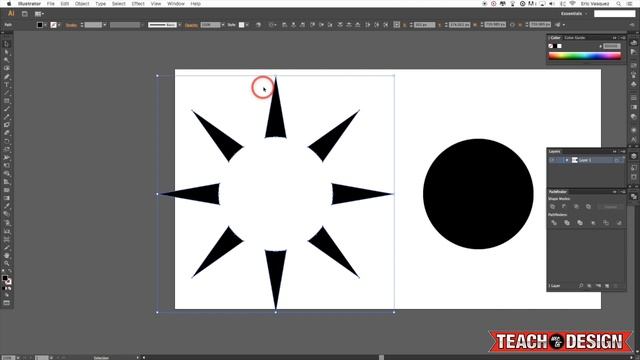Open the Apple menu
The height and width of the screenshot is (360, 640).
9,4
